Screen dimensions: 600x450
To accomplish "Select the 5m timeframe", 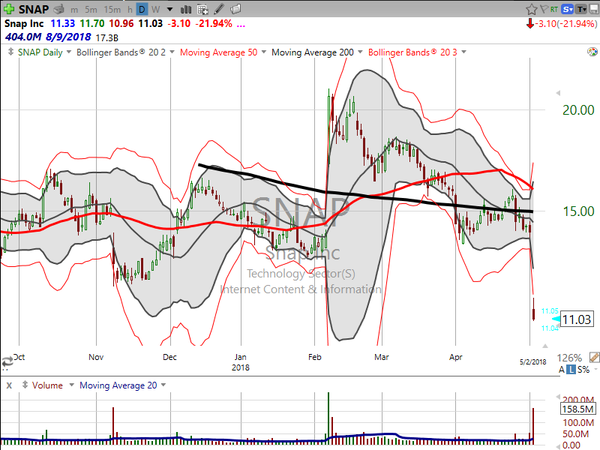I will point(91,10).
